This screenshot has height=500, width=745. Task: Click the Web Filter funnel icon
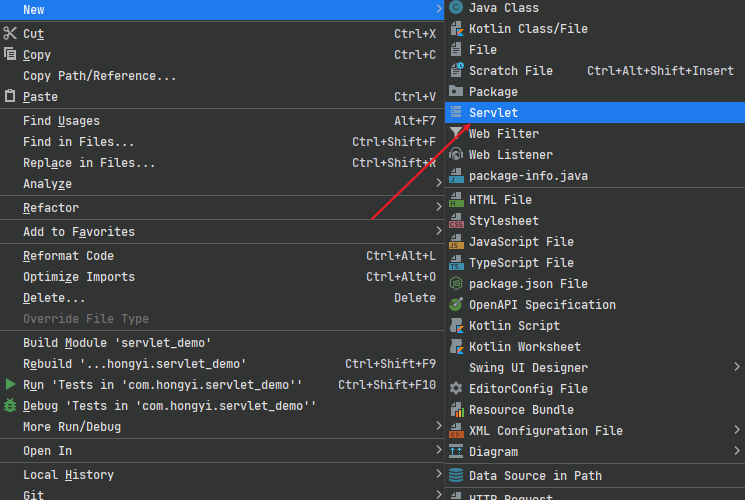456,134
